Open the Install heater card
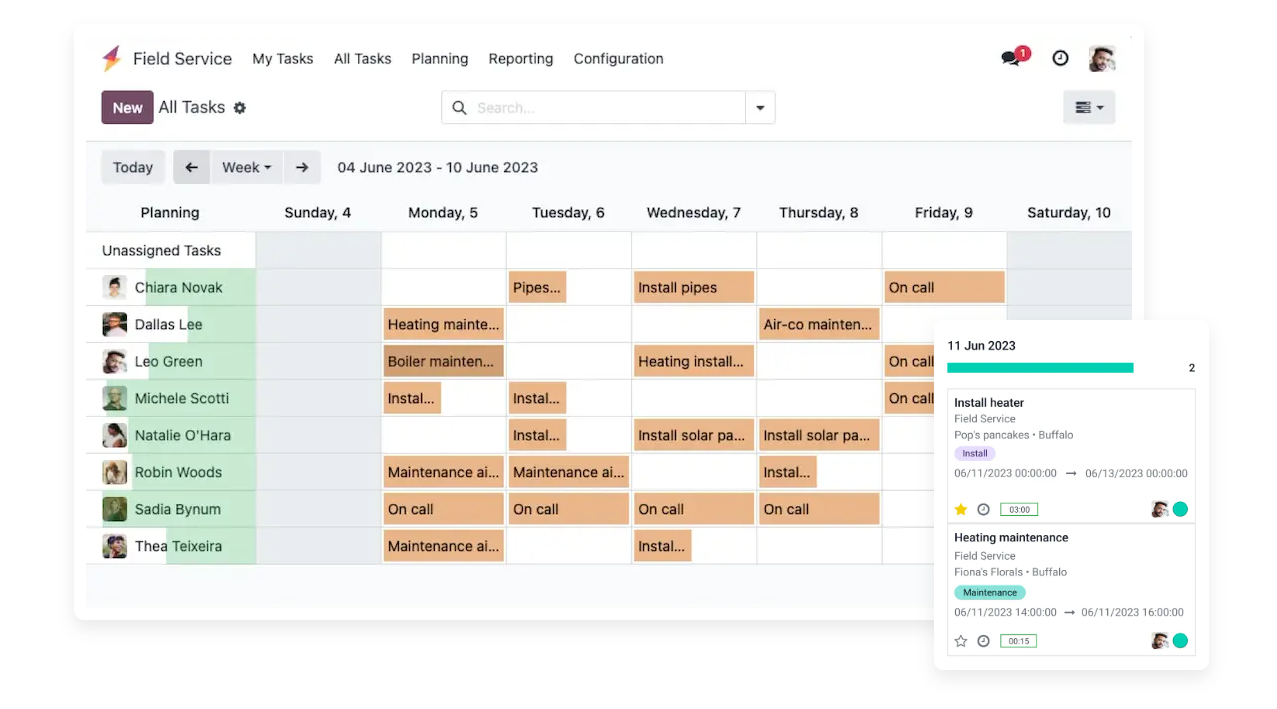The width and height of the screenshot is (1277, 709). pos(1071,455)
